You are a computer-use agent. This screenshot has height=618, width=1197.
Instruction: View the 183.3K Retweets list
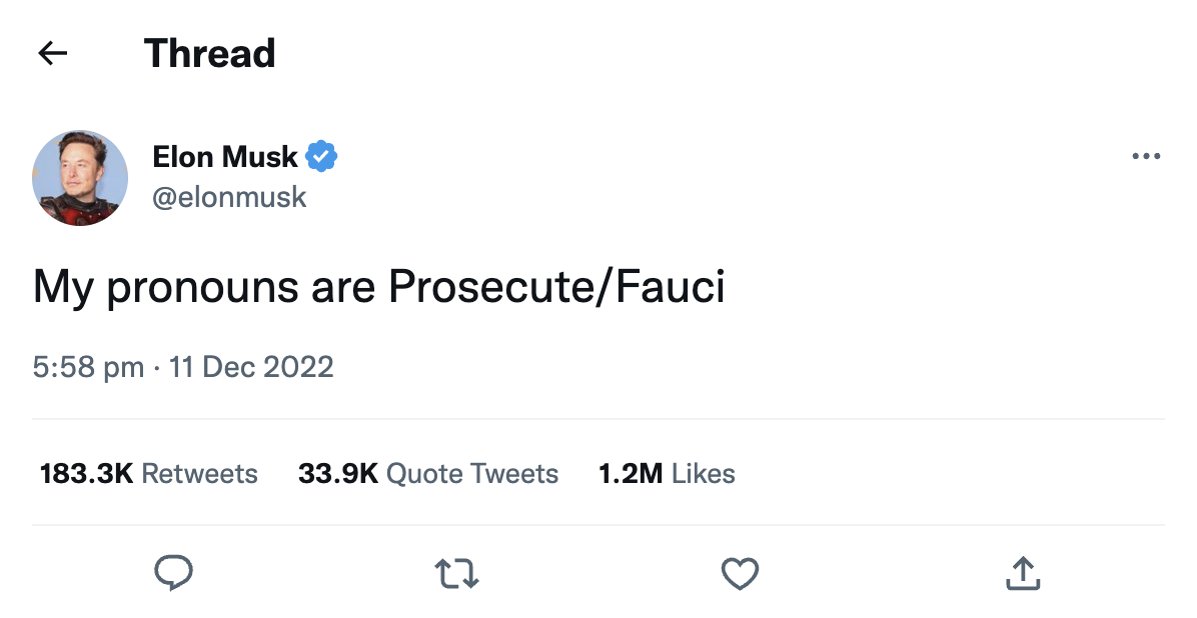pos(148,473)
